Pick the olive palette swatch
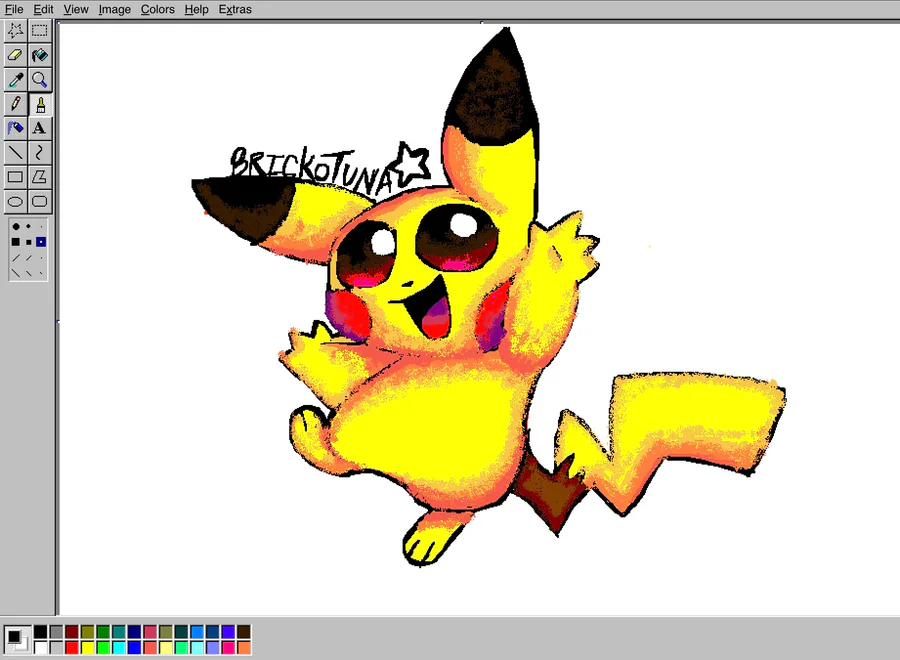The image size is (900, 660). (87, 632)
